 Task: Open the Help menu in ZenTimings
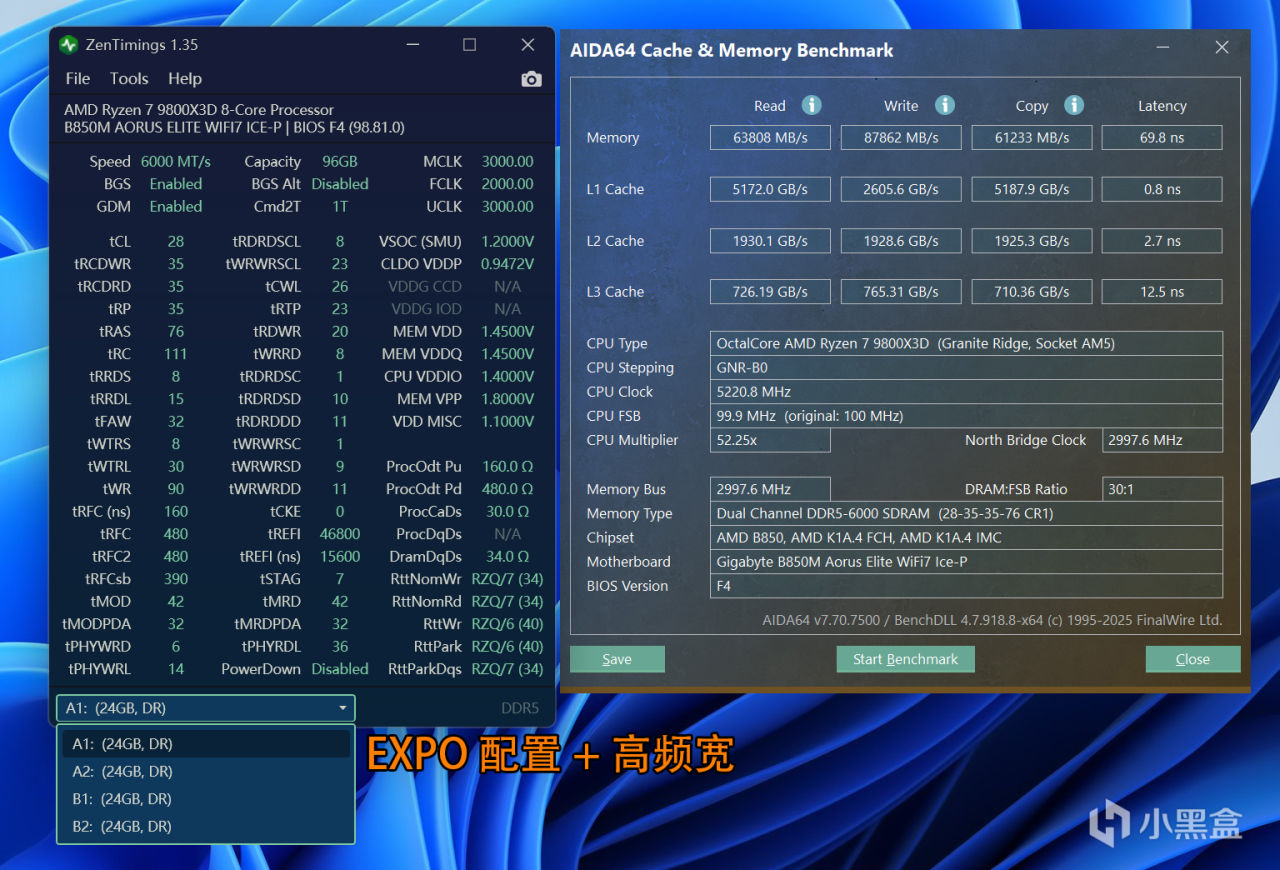click(x=185, y=79)
